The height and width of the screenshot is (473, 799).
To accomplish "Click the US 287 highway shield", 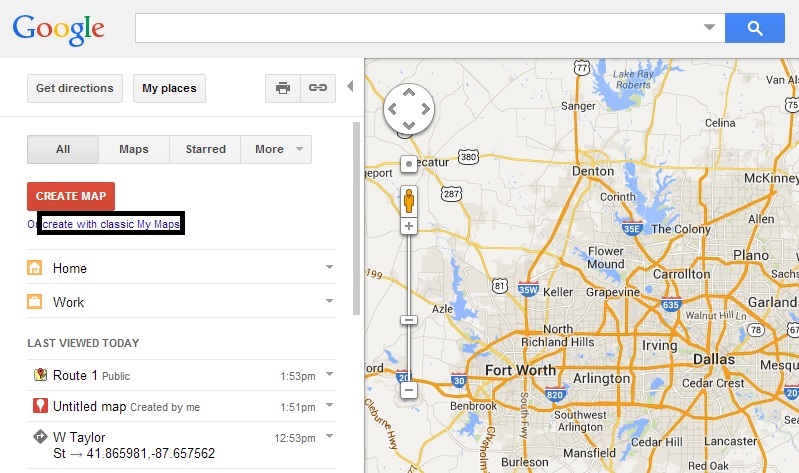I will (451, 194).
